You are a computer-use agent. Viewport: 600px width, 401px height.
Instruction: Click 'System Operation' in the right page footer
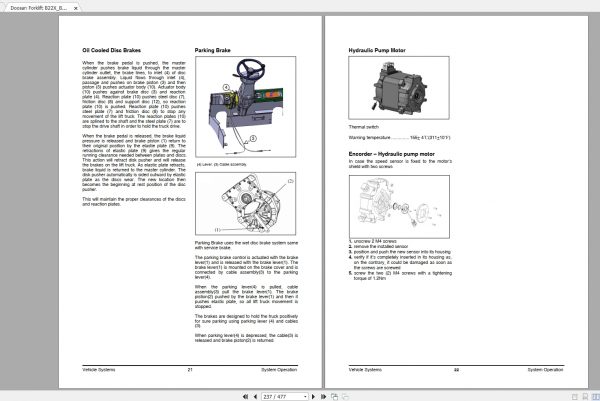point(545,370)
